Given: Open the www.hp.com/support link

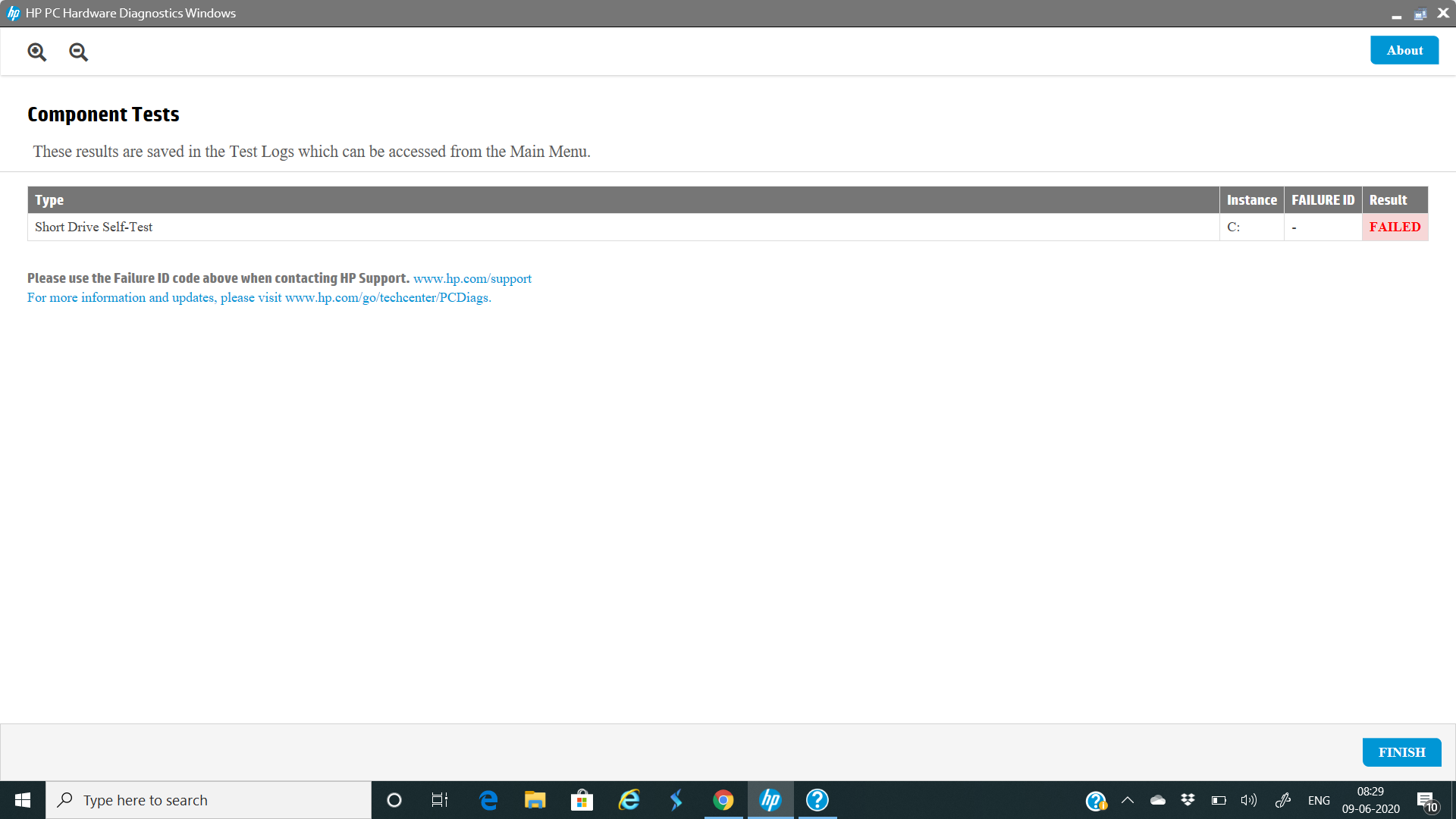Looking at the screenshot, I should (x=472, y=278).
